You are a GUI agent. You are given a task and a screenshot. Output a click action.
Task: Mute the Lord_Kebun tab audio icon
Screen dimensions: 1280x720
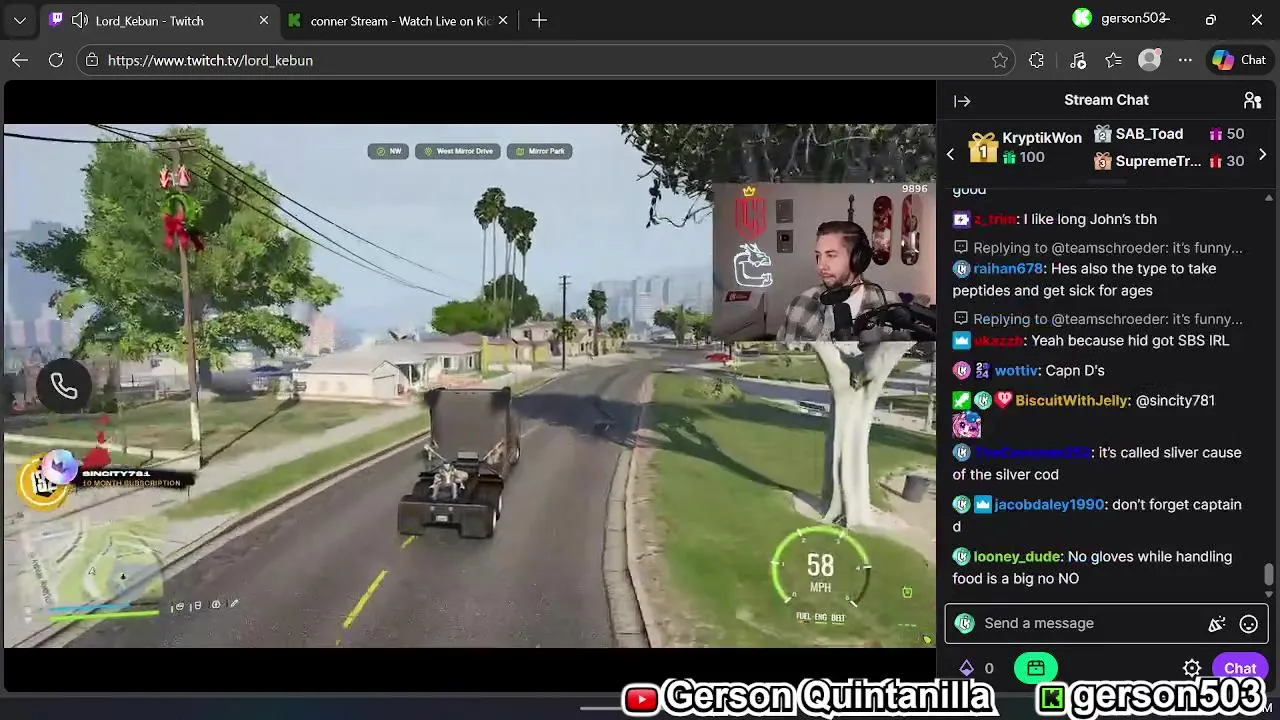pyautogui.click(x=79, y=20)
